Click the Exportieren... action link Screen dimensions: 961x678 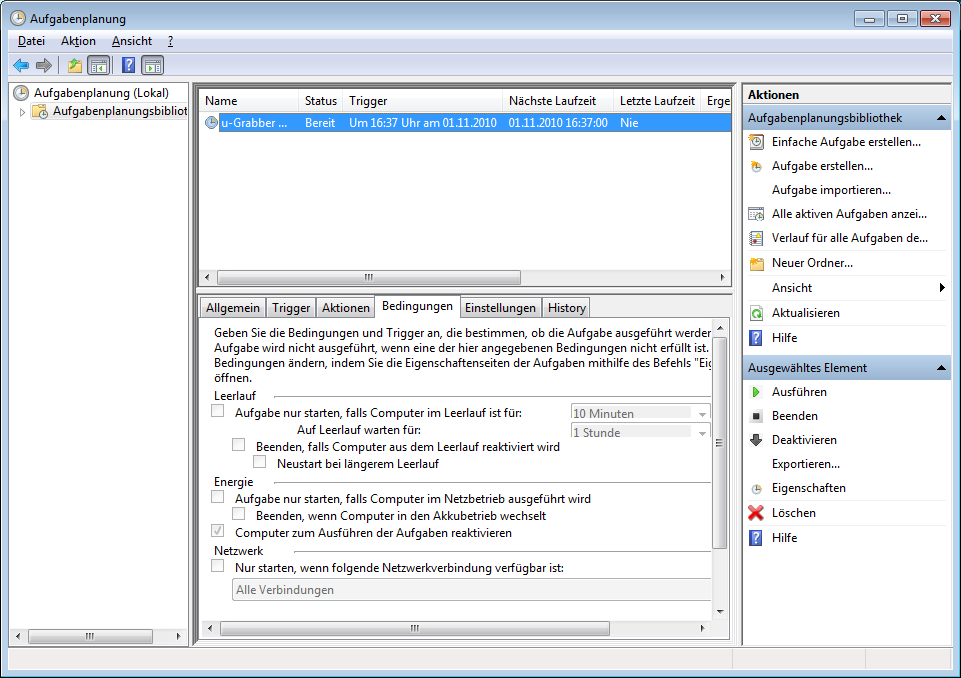pyautogui.click(x=805, y=464)
